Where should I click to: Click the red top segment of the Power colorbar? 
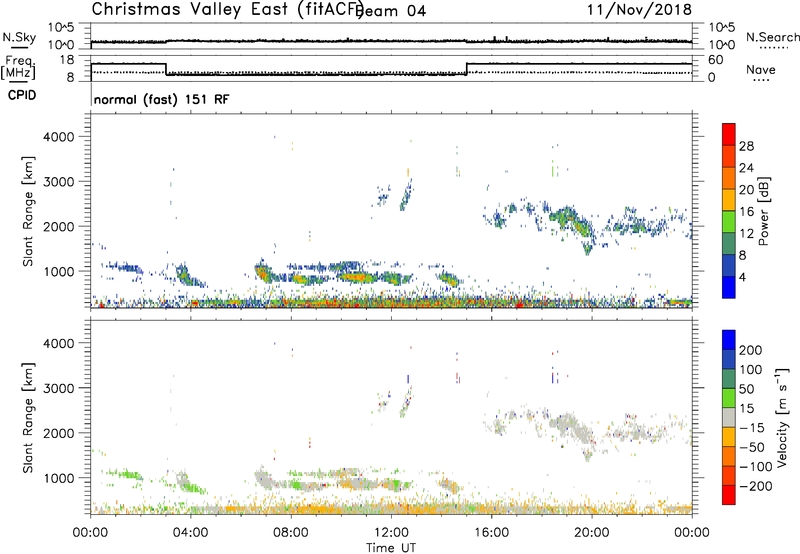[x=729, y=134]
